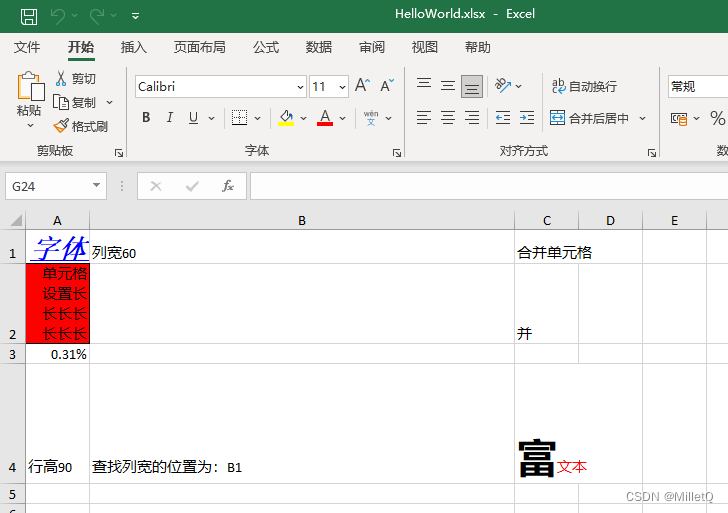Expand the phonetic guide options arrow
Viewport: 728px width, 513px height.
pos(389,118)
